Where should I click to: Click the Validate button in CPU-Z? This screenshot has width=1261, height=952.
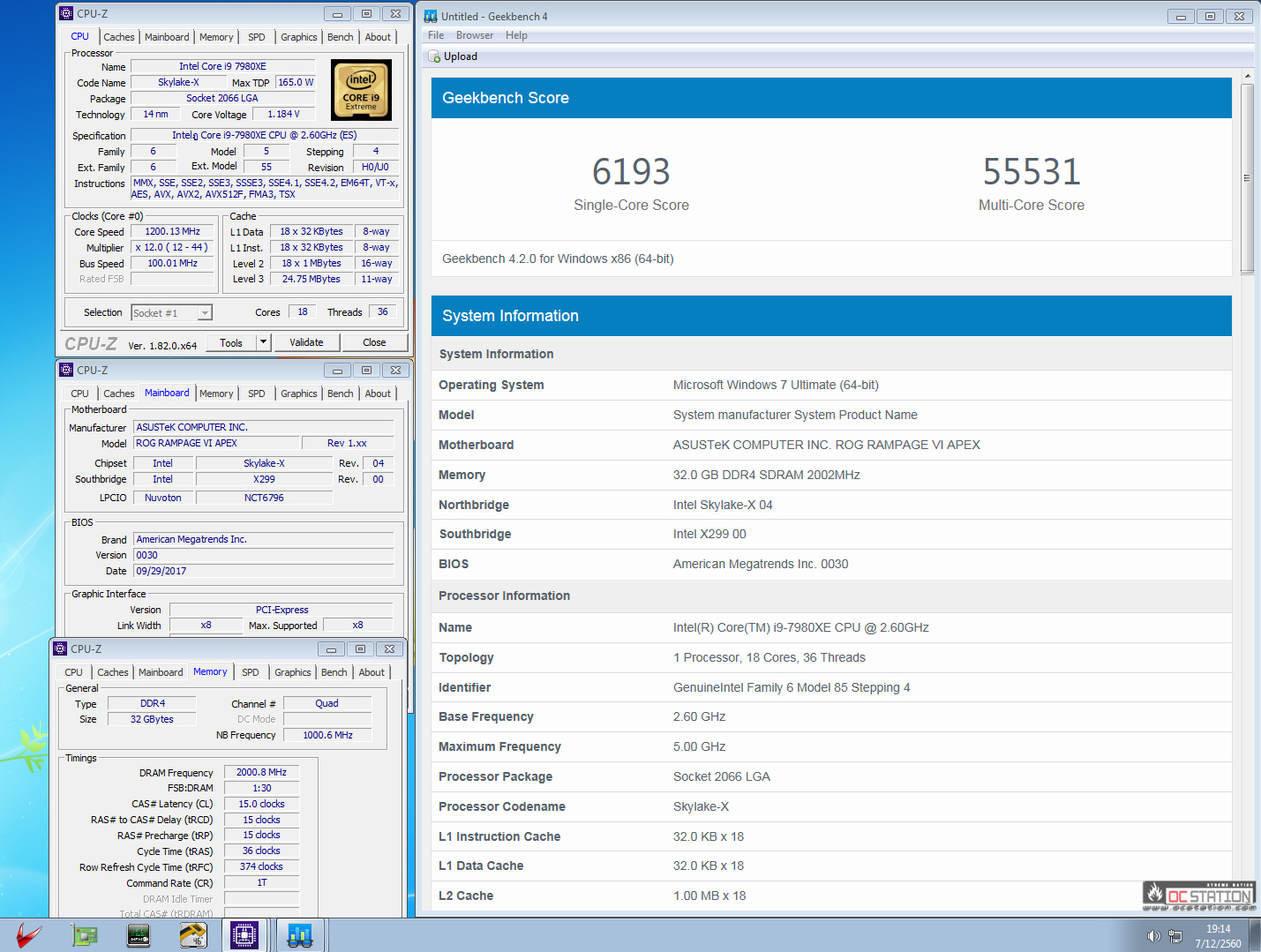coord(306,342)
